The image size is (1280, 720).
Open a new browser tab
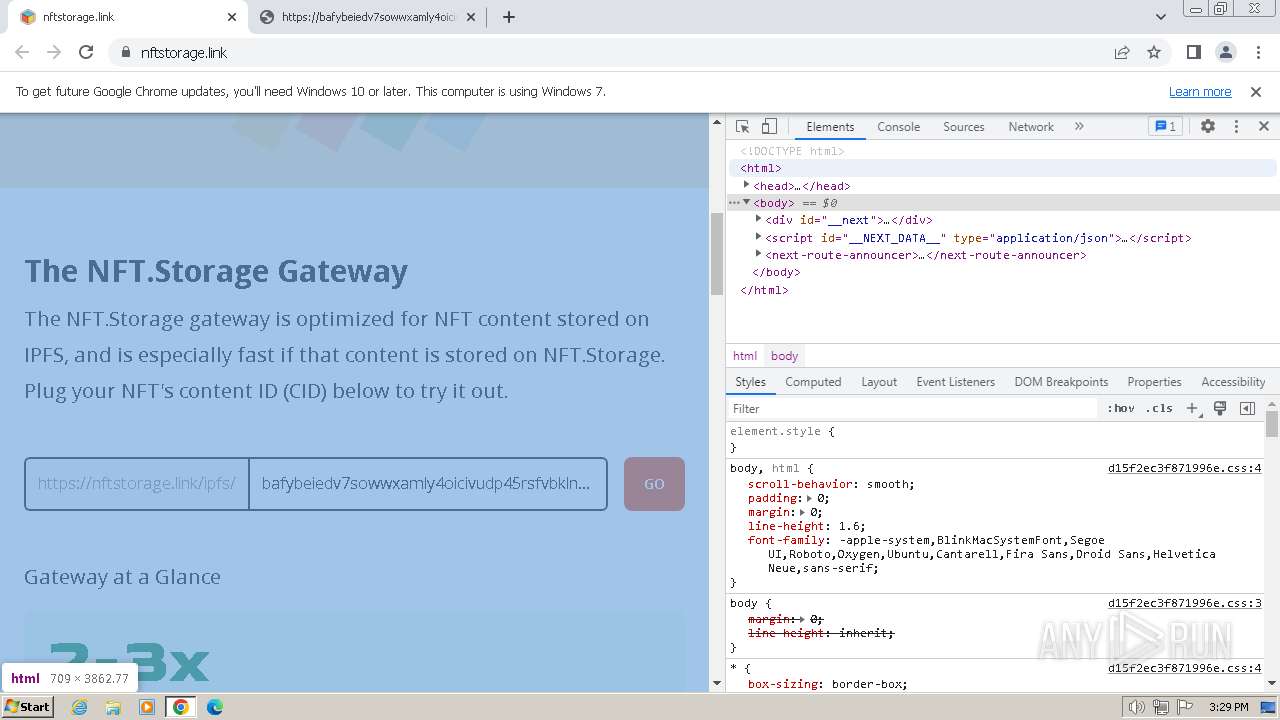point(509,17)
